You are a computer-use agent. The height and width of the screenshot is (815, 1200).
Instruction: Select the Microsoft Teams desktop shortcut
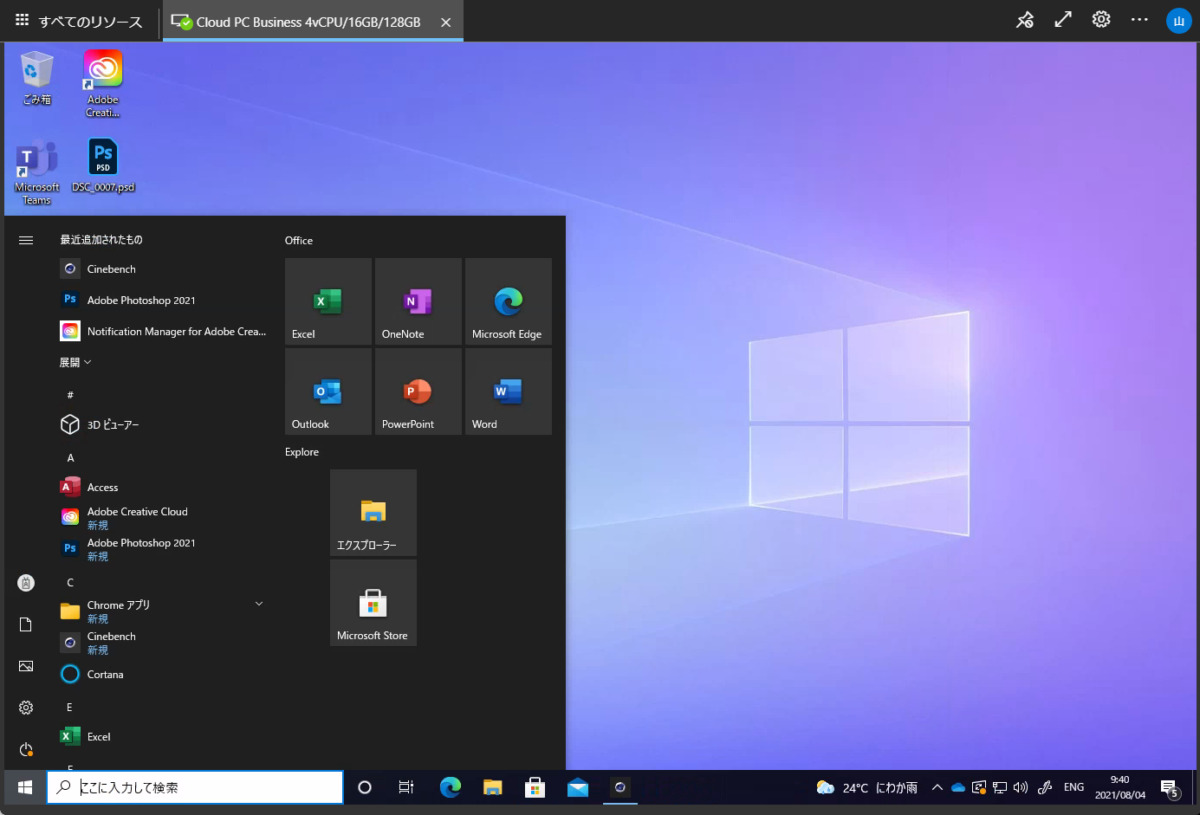tap(37, 172)
